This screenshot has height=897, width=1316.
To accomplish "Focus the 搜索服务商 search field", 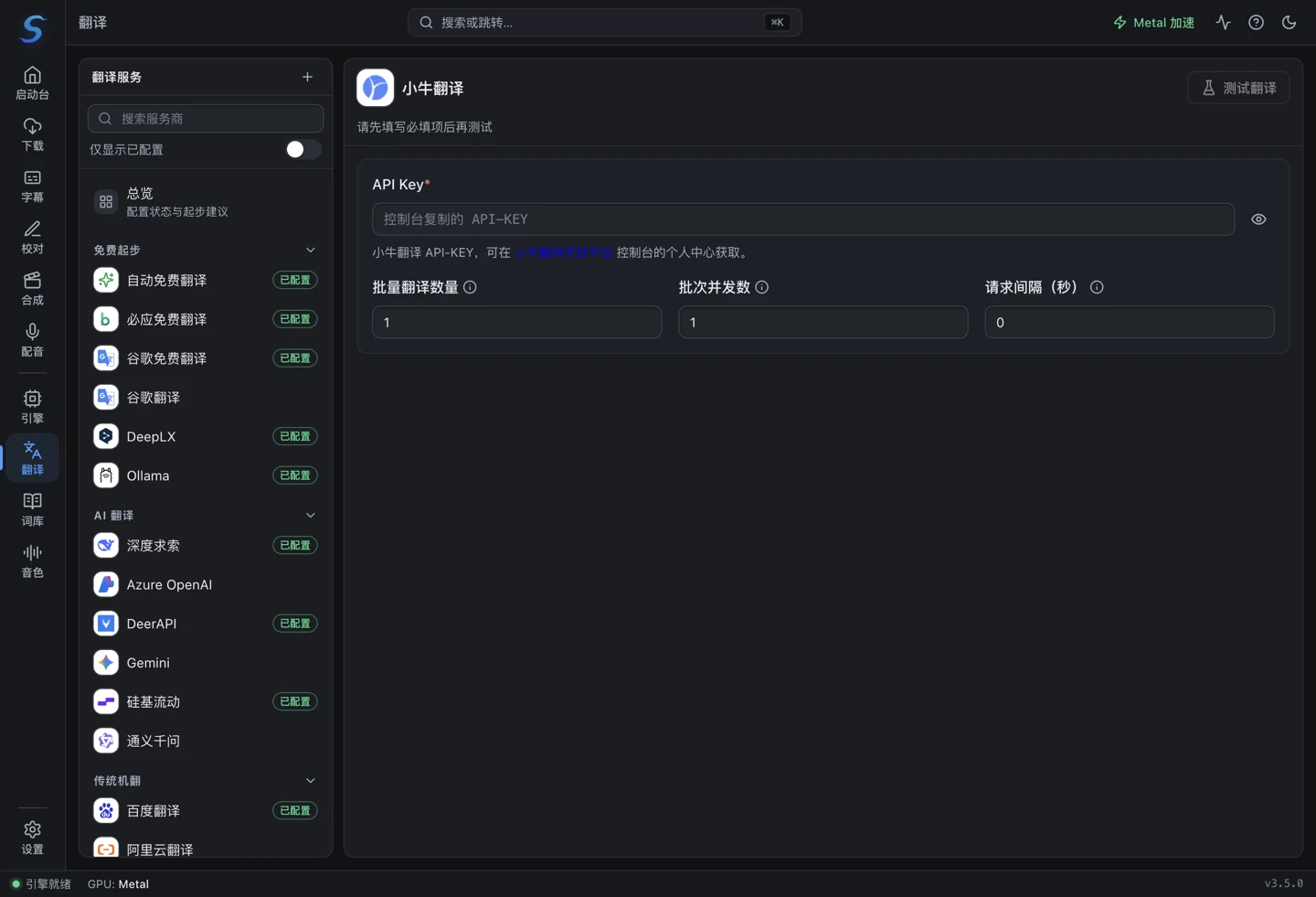I will pos(206,118).
